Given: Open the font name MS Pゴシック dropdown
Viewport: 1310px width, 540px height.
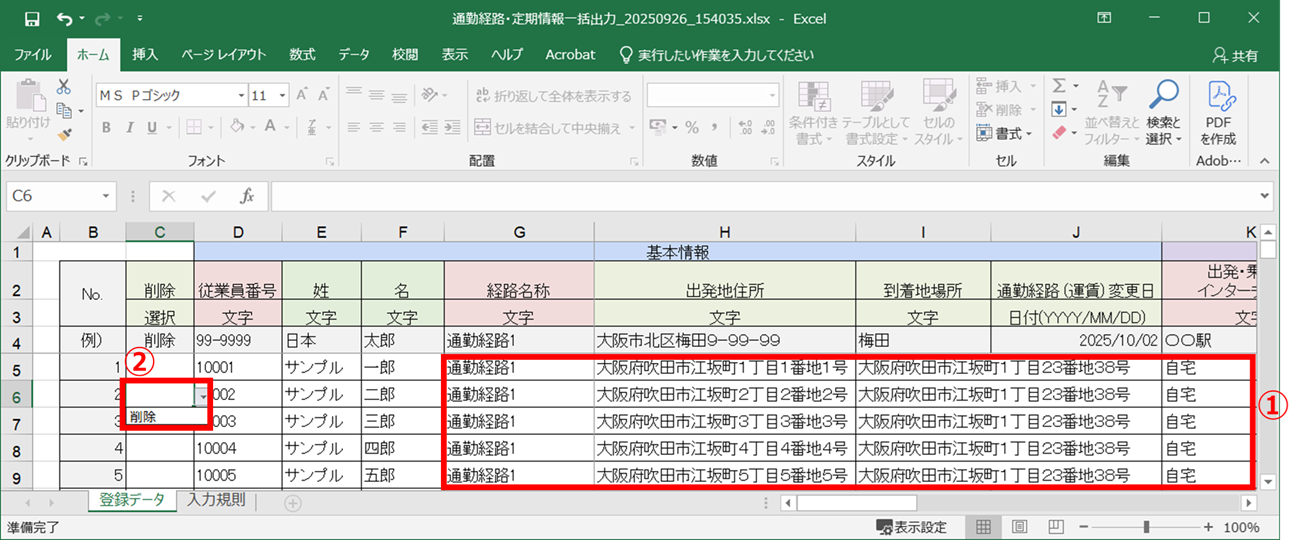Looking at the screenshot, I should [x=241, y=96].
